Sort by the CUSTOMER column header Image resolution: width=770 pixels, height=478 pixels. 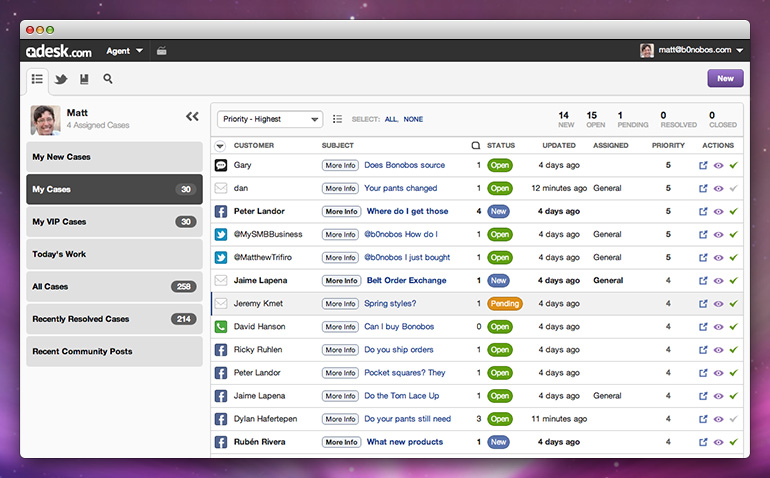[x=254, y=145]
